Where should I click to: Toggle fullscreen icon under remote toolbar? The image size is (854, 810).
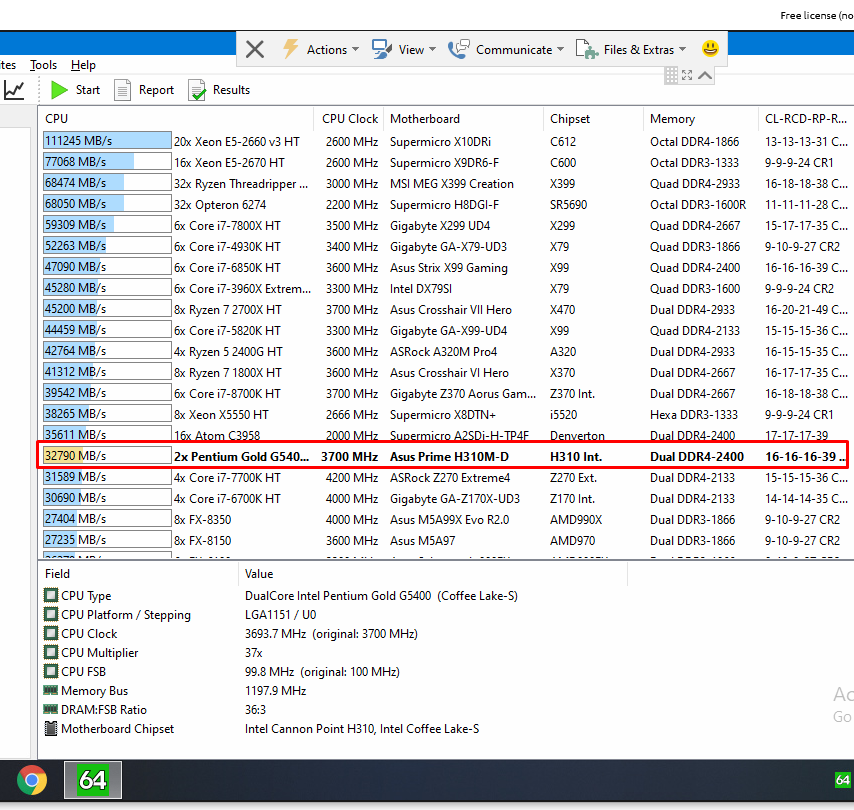click(687, 75)
